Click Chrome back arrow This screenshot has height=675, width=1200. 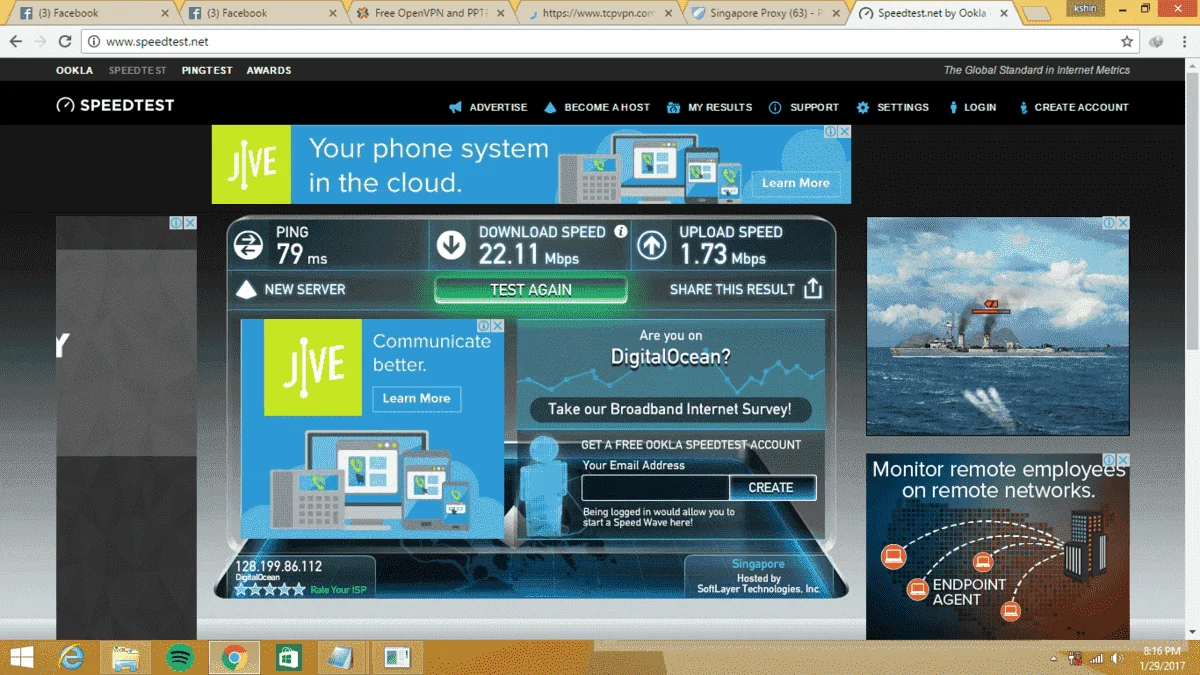point(16,42)
